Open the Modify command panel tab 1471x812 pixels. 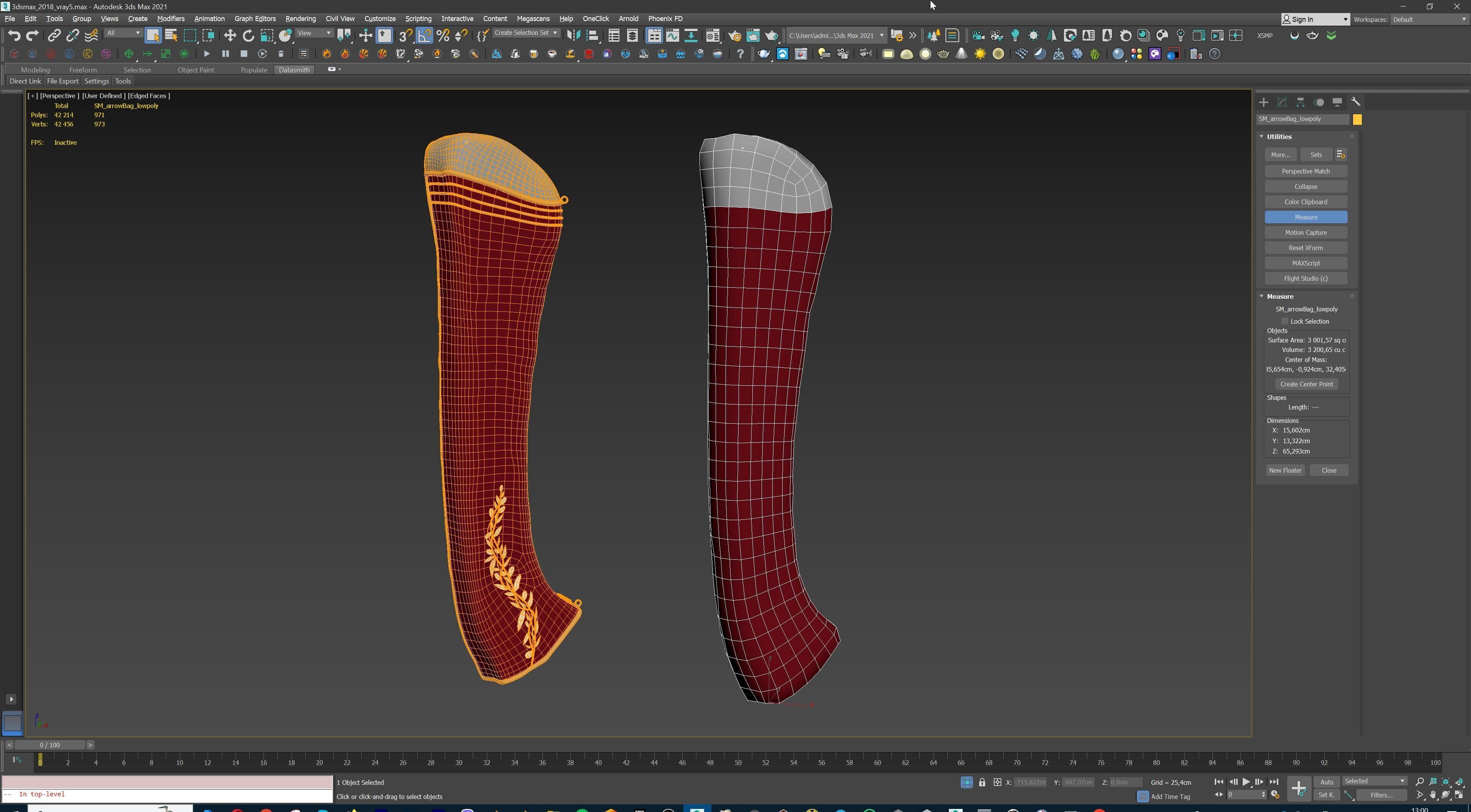click(1282, 102)
